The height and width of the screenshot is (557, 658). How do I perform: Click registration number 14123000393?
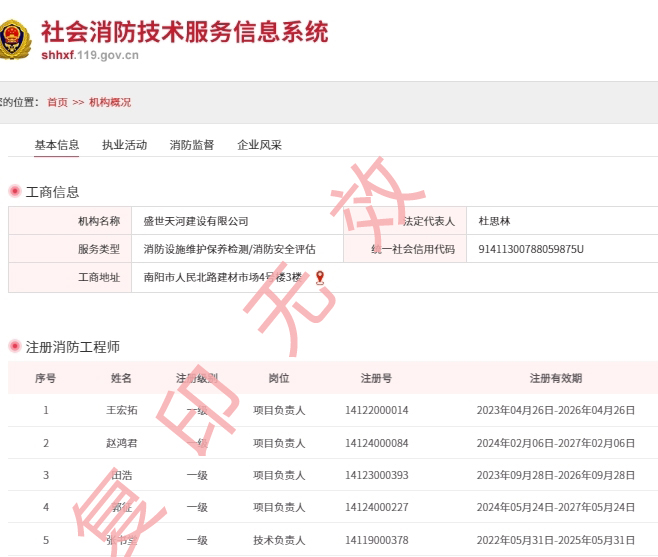[376, 475]
